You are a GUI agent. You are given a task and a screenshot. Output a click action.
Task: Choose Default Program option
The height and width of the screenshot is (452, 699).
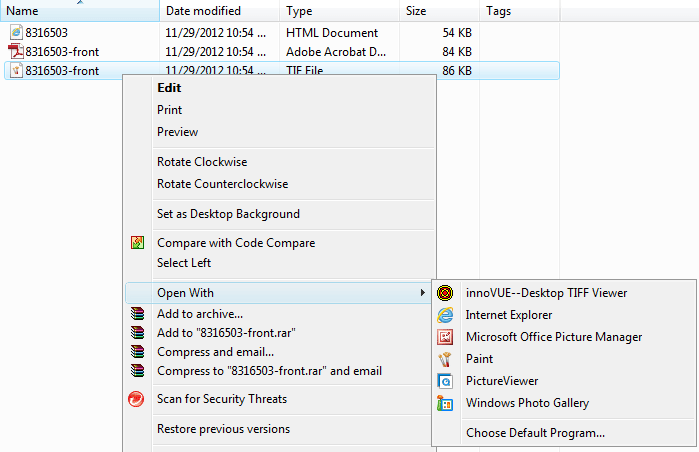coord(535,433)
